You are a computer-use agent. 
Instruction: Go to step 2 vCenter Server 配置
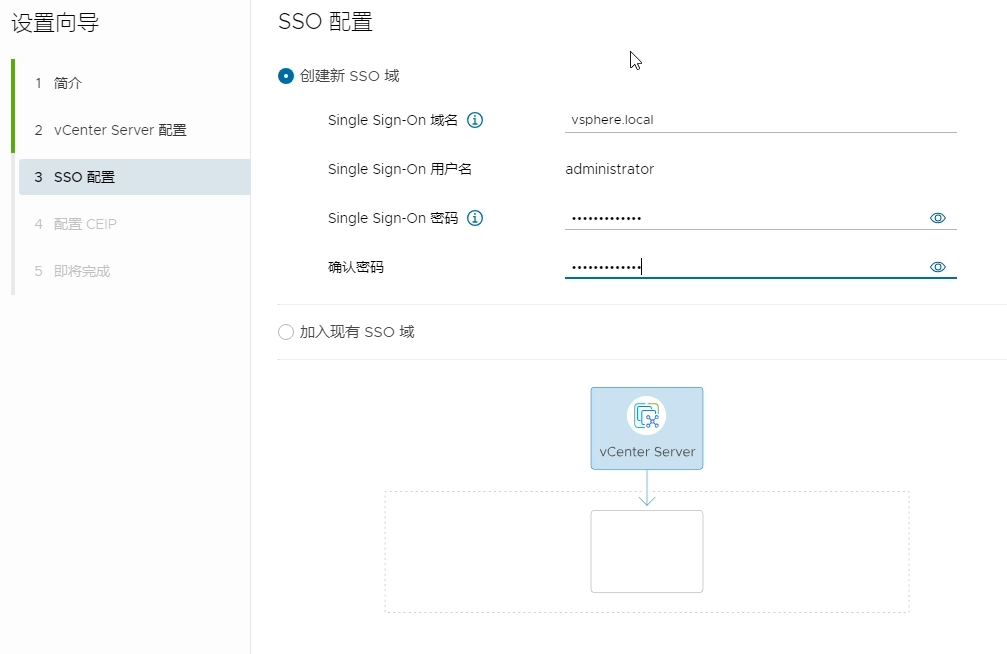click(135, 130)
